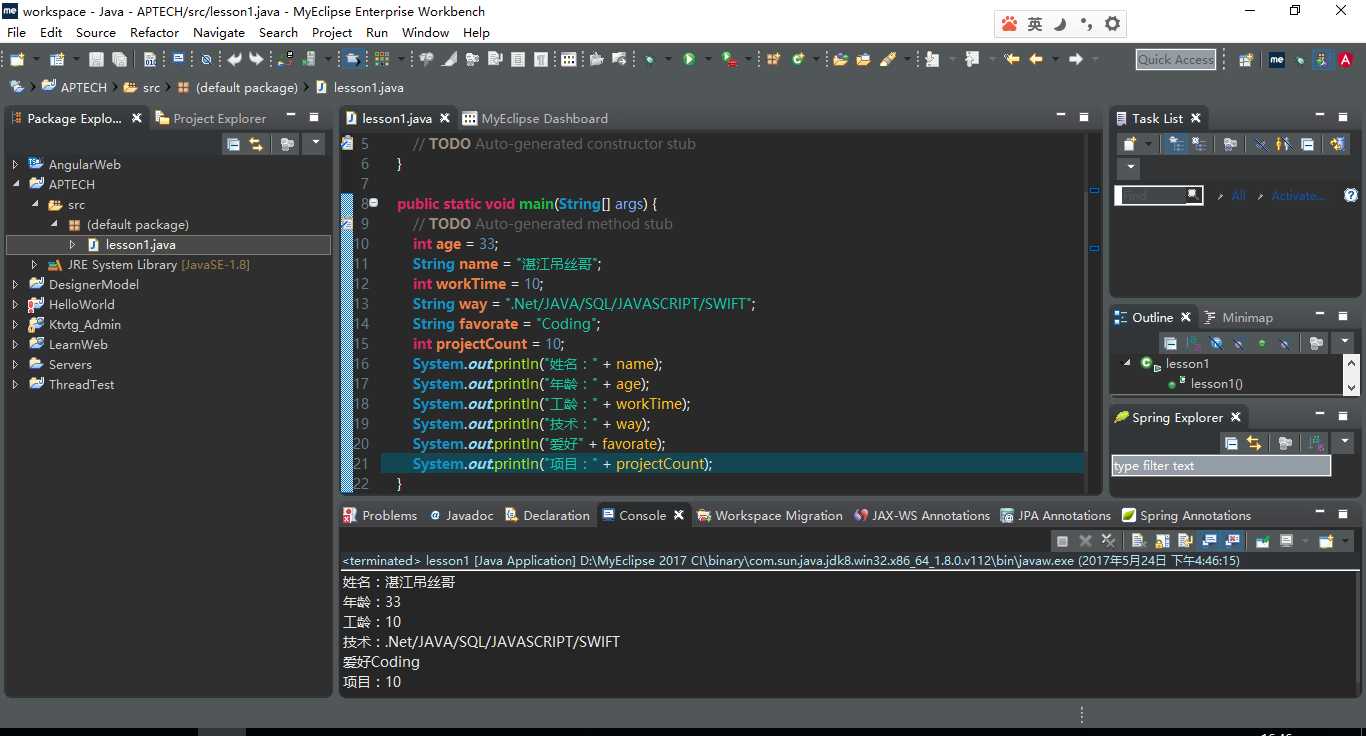This screenshot has width=1366, height=736.
Task: Click the Activate... link in Task List
Action: click(x=1297, y=196)
